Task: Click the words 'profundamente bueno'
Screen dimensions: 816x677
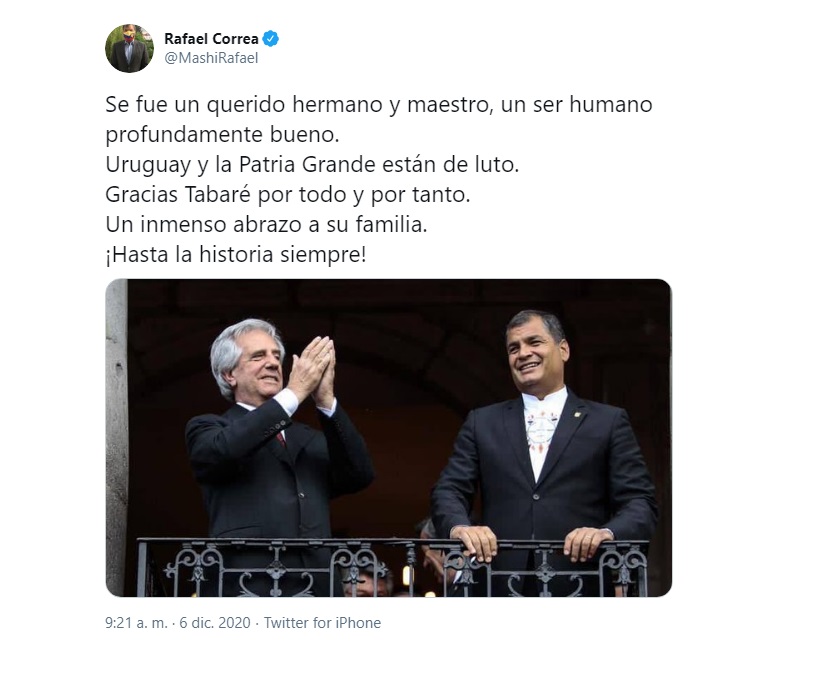Action: [x=222, y=135]
